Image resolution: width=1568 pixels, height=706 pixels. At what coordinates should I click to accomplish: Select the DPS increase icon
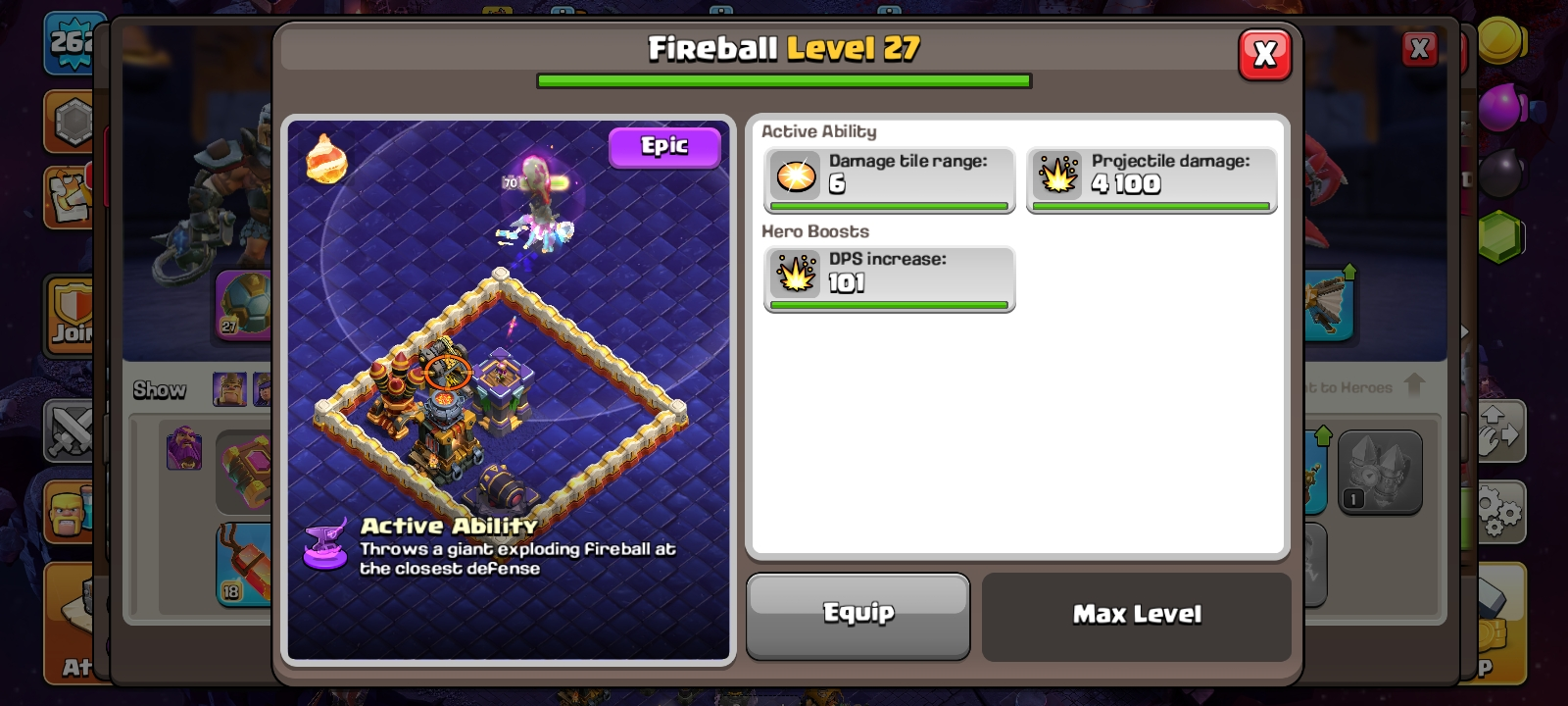[796, 274]
